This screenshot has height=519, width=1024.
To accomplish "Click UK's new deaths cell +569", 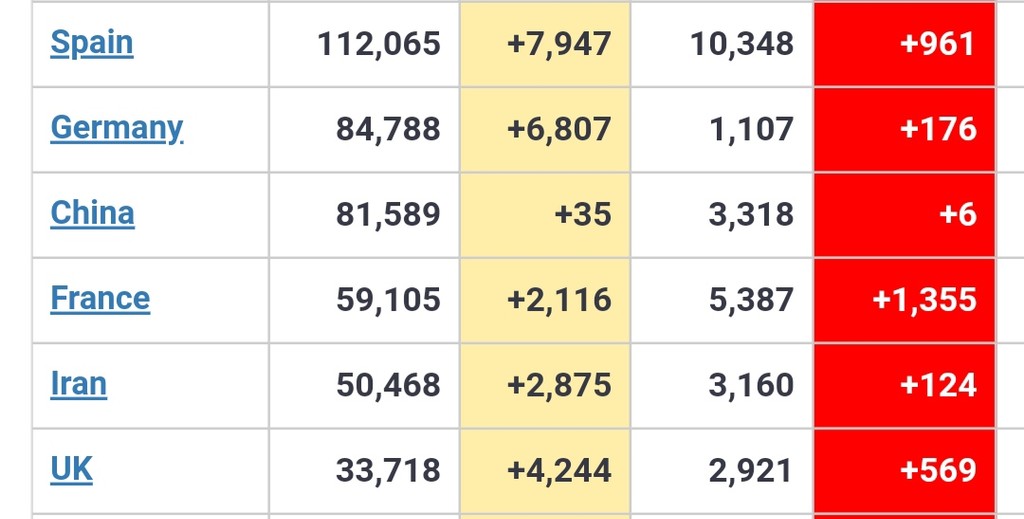I will [937, 470].
